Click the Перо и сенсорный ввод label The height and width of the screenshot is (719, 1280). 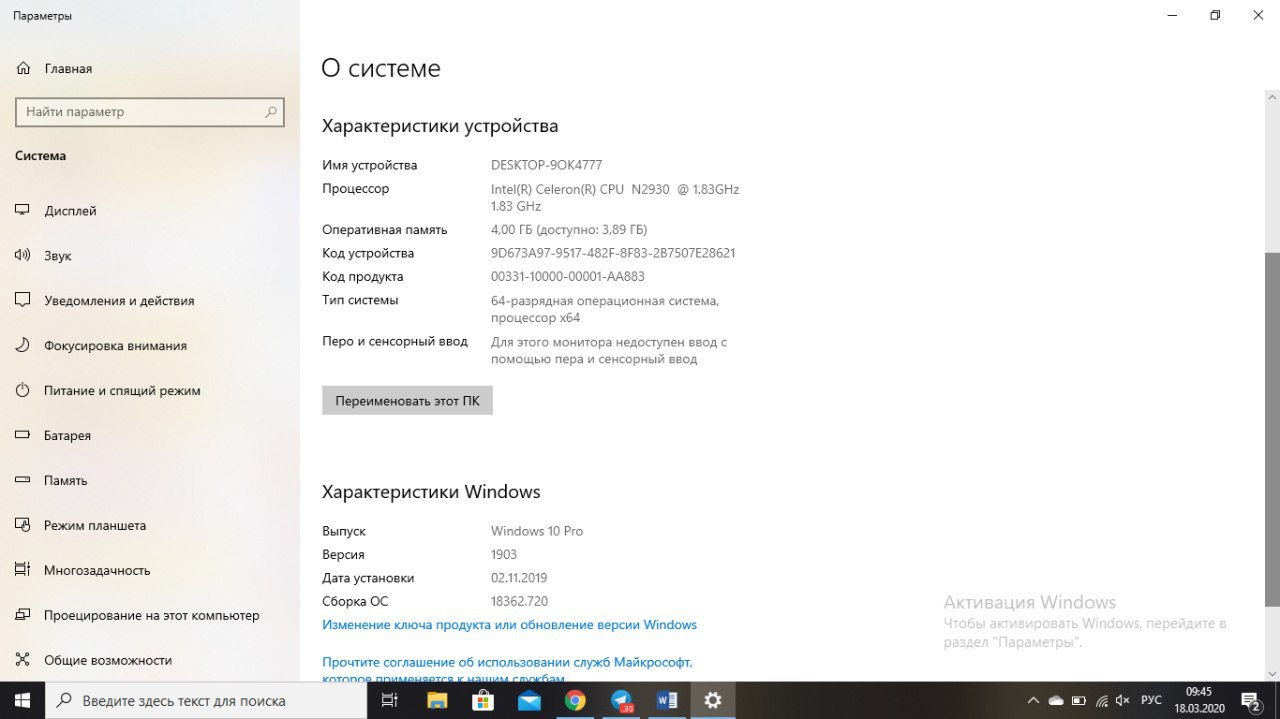[x=395, y=341]
